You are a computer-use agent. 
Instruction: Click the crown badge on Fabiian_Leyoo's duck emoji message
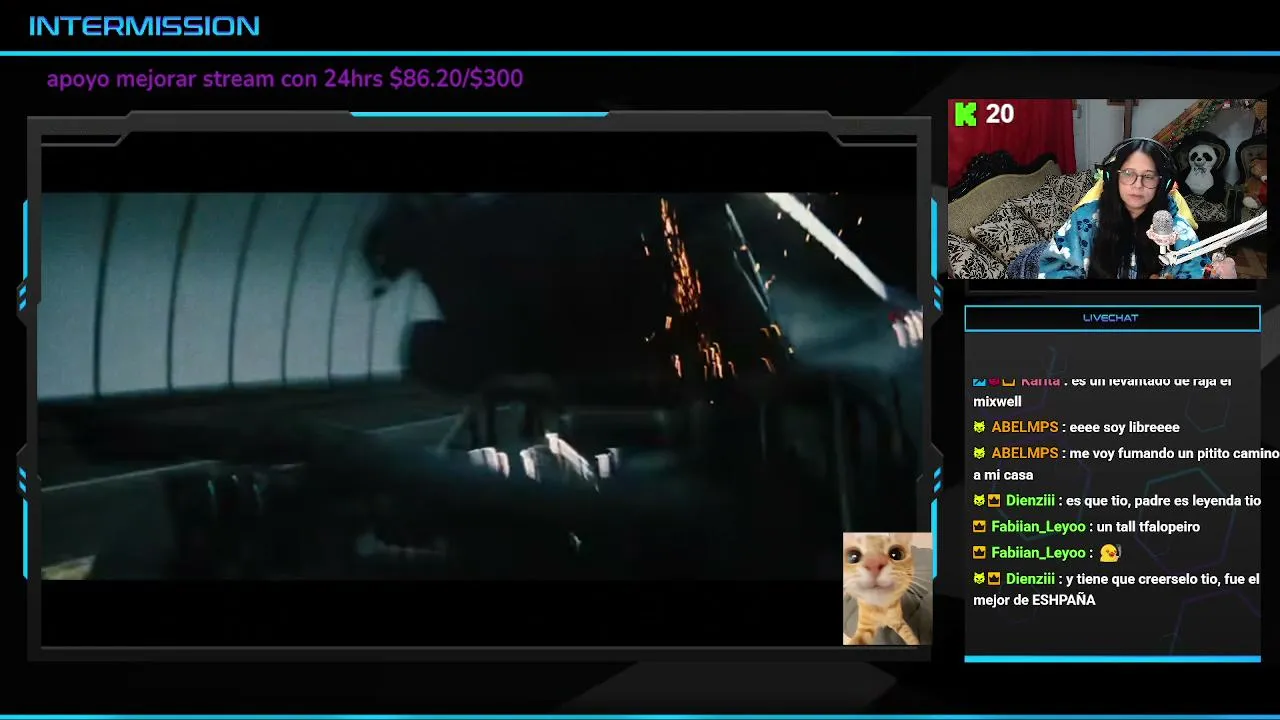click(x=979, y=553)
